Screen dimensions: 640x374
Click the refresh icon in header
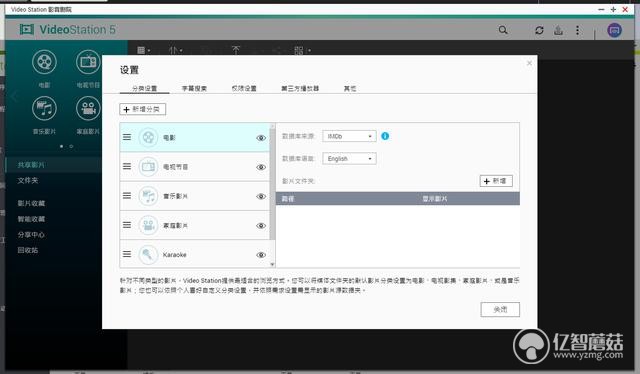pos(539,30)
